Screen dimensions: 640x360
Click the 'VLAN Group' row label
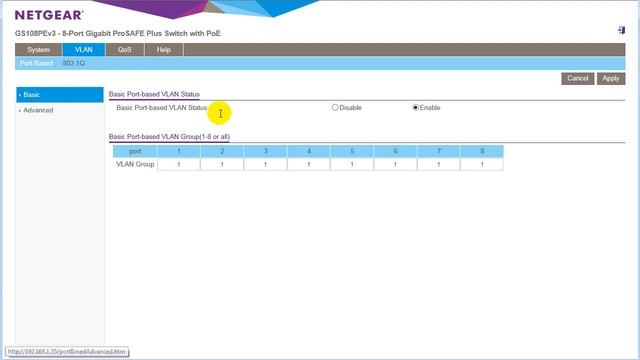tap(135, 164)
